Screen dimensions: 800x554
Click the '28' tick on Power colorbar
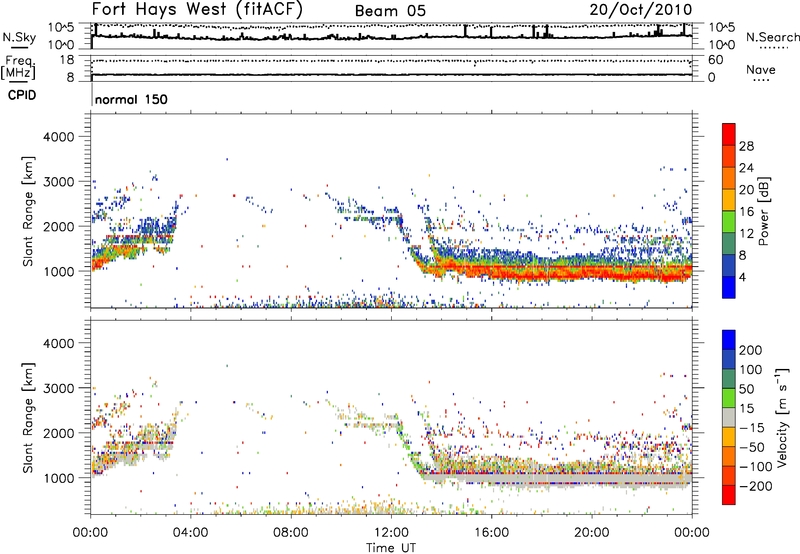pyautogui.click(x=746, y=146)
